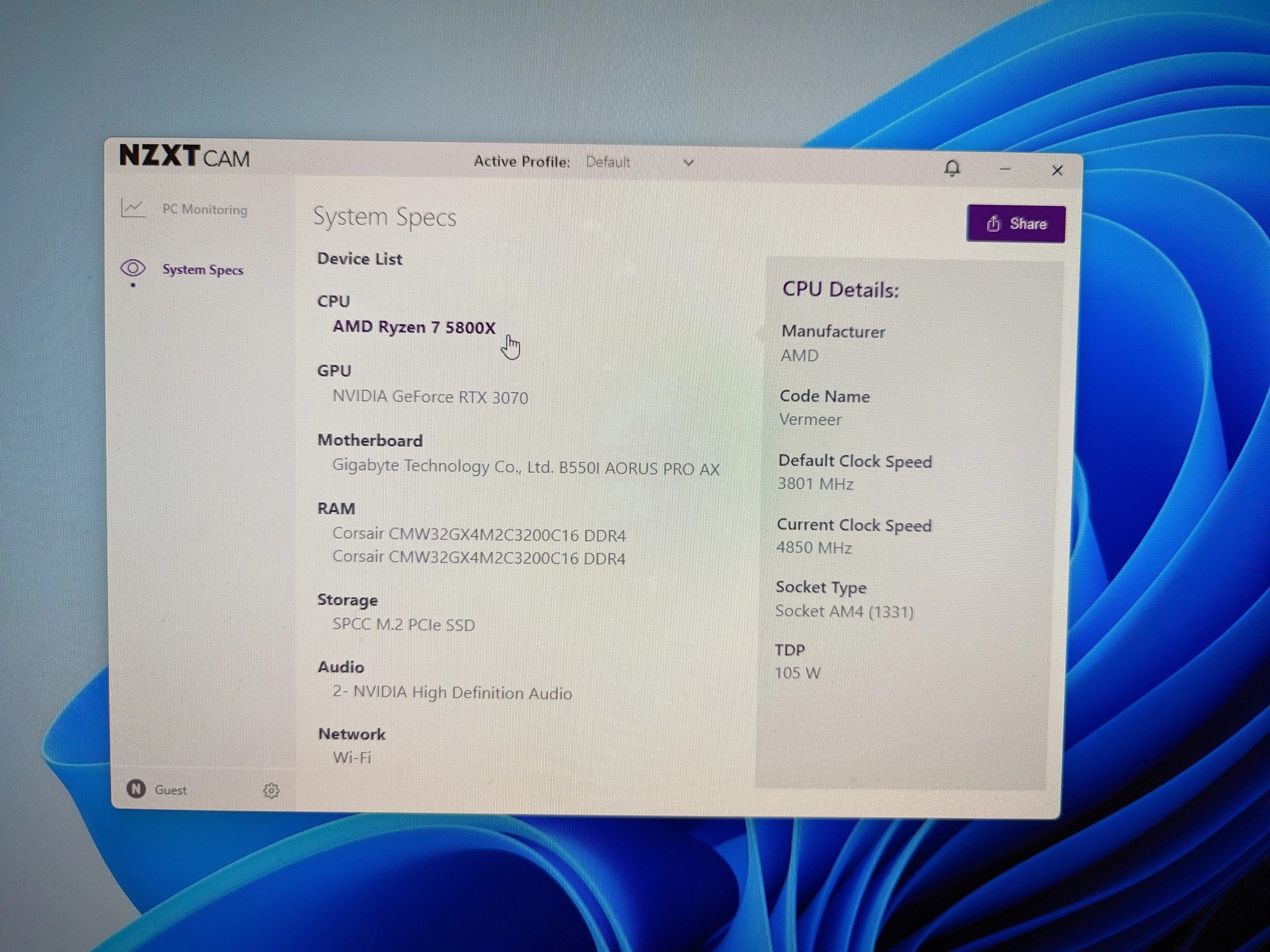1270x952 pixels.
Task: Click the Manufacturer label in CPU Details
Action: (x=833, y=332)
